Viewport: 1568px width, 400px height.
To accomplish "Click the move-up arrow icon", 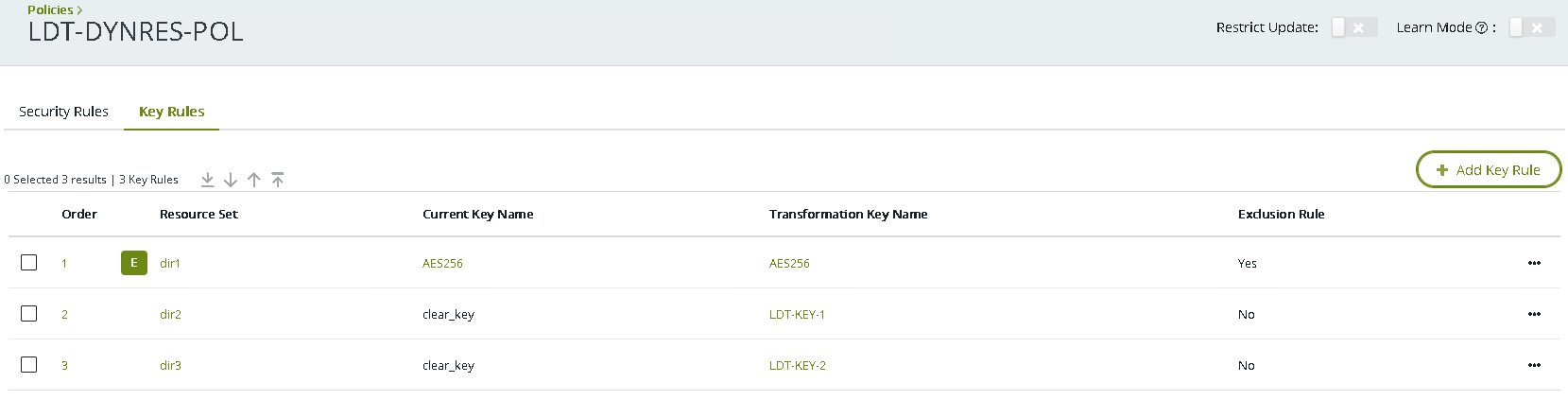I will click(x=254, y=180).
